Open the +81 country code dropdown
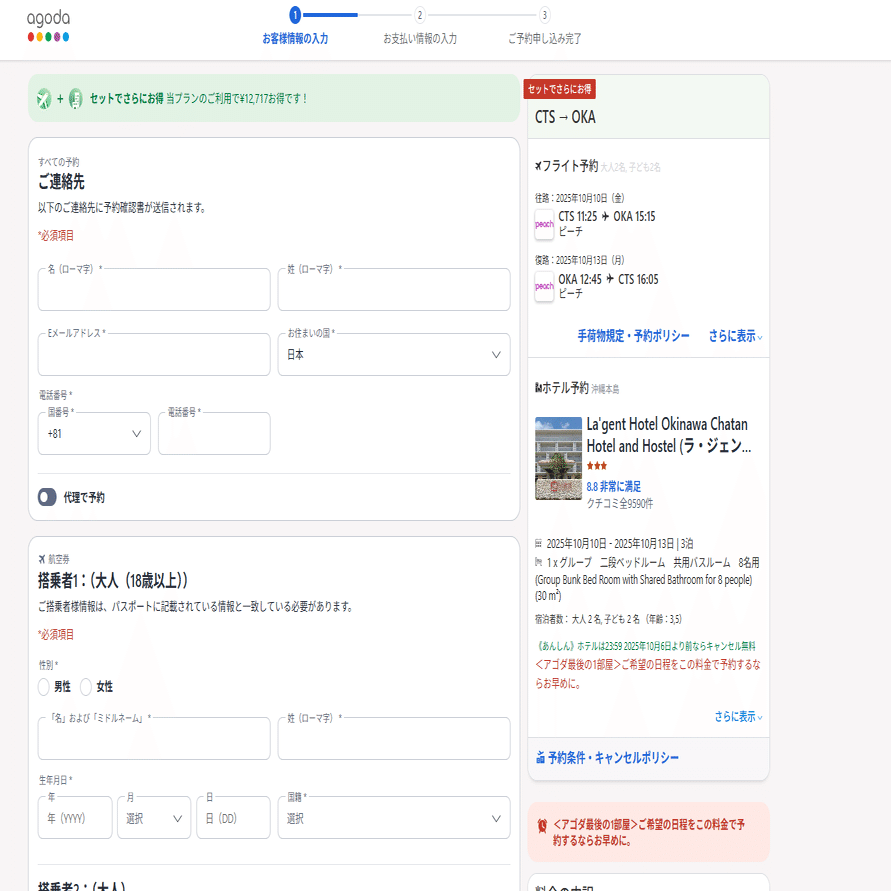The height and width of the screenshot is (891, 891). [94, 433]
